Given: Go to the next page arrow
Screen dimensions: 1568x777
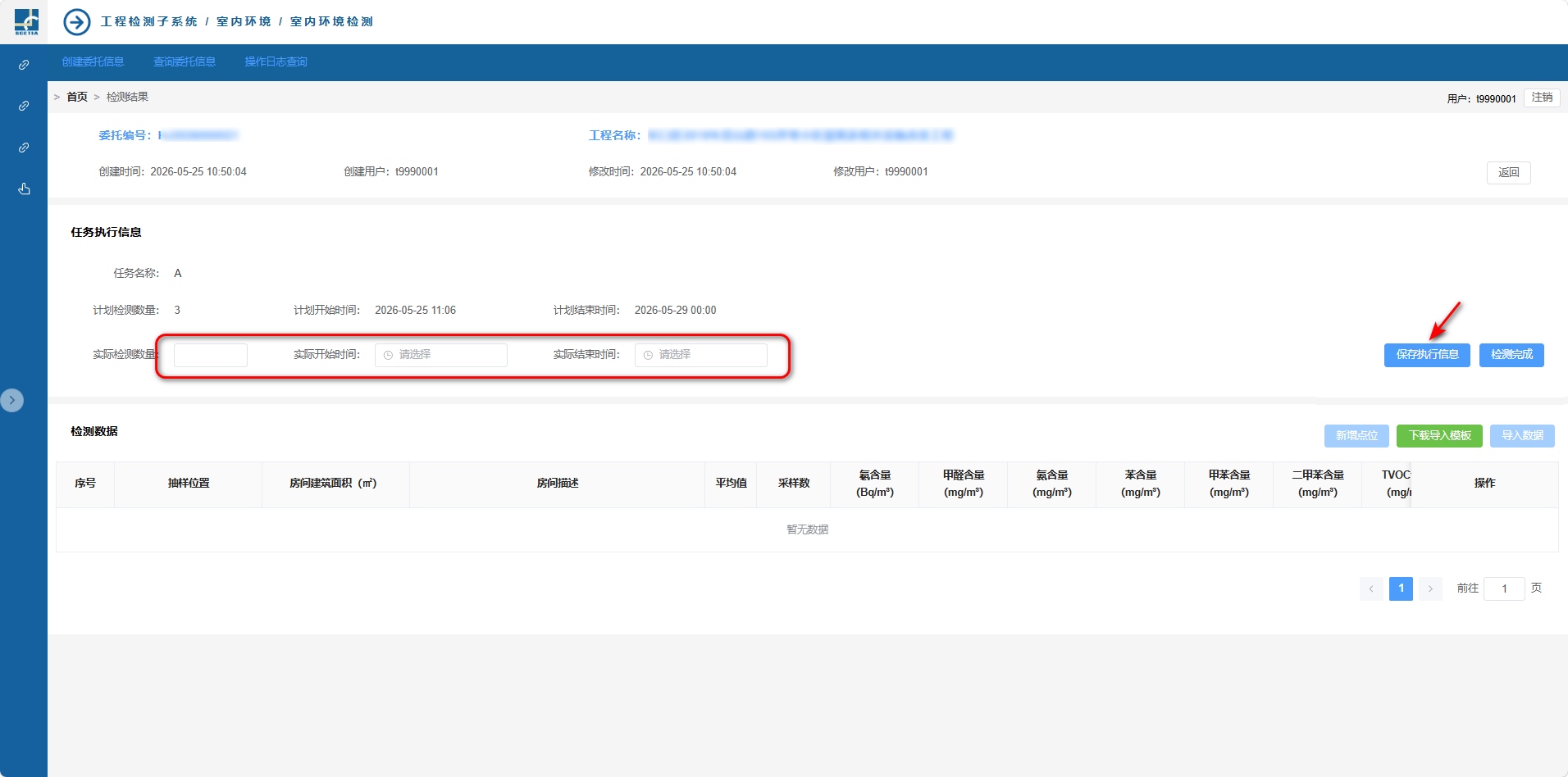Looking at the screenshot, I should 1430,588.
